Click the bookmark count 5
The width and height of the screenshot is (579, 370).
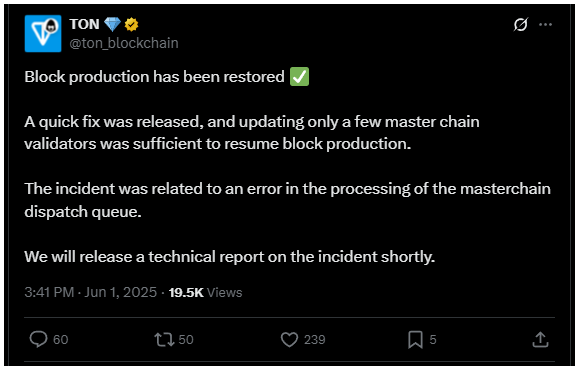coord(433,340)
